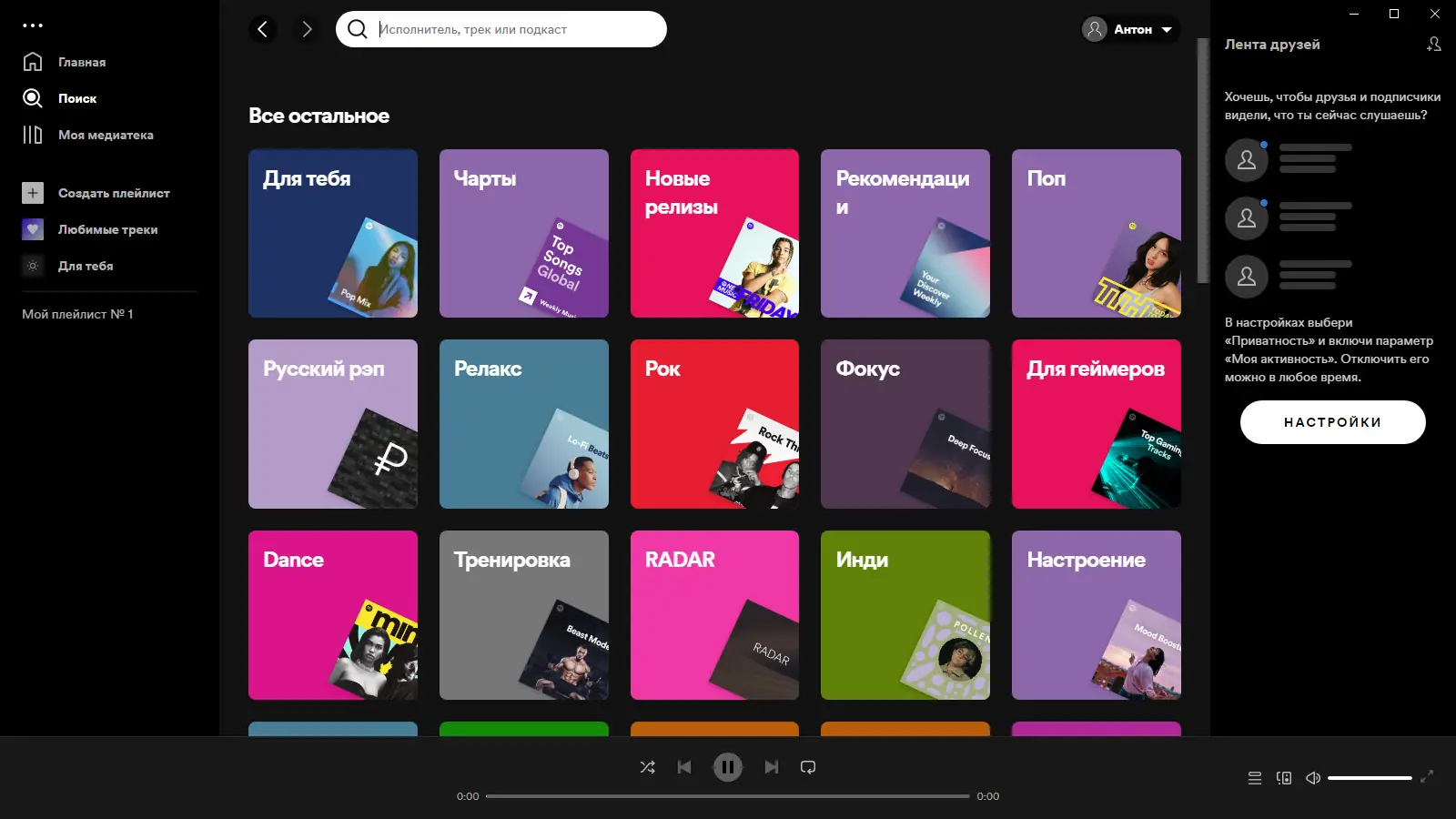Open the play queue

click(1255, 778)
